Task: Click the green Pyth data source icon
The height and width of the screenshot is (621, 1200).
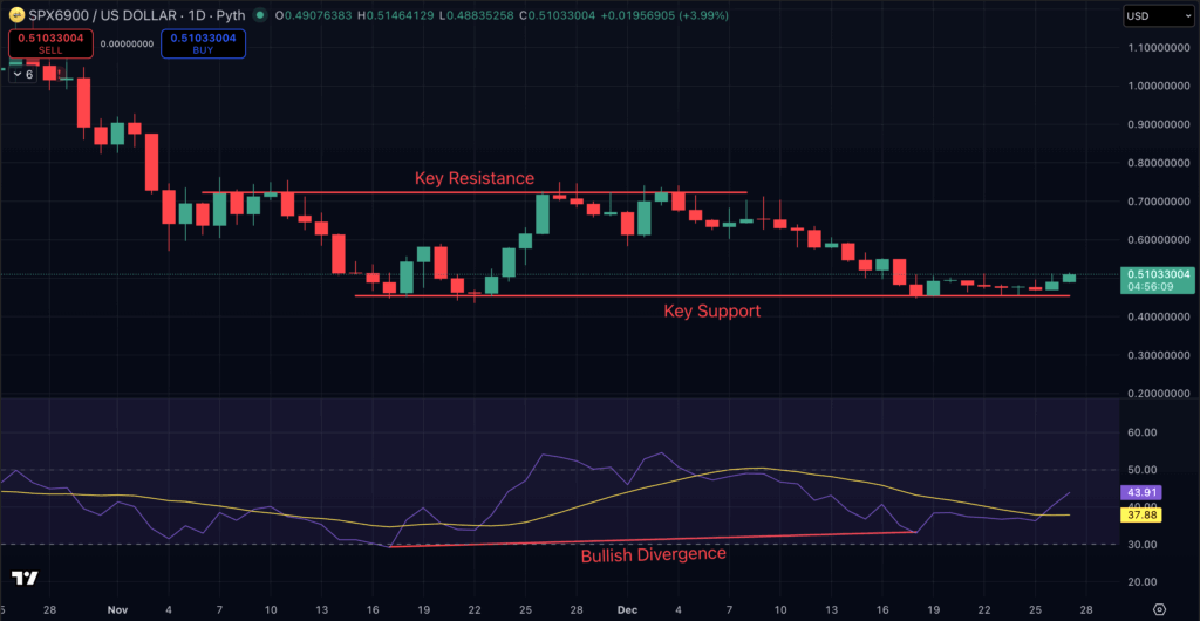Action: tap(259, 16)
